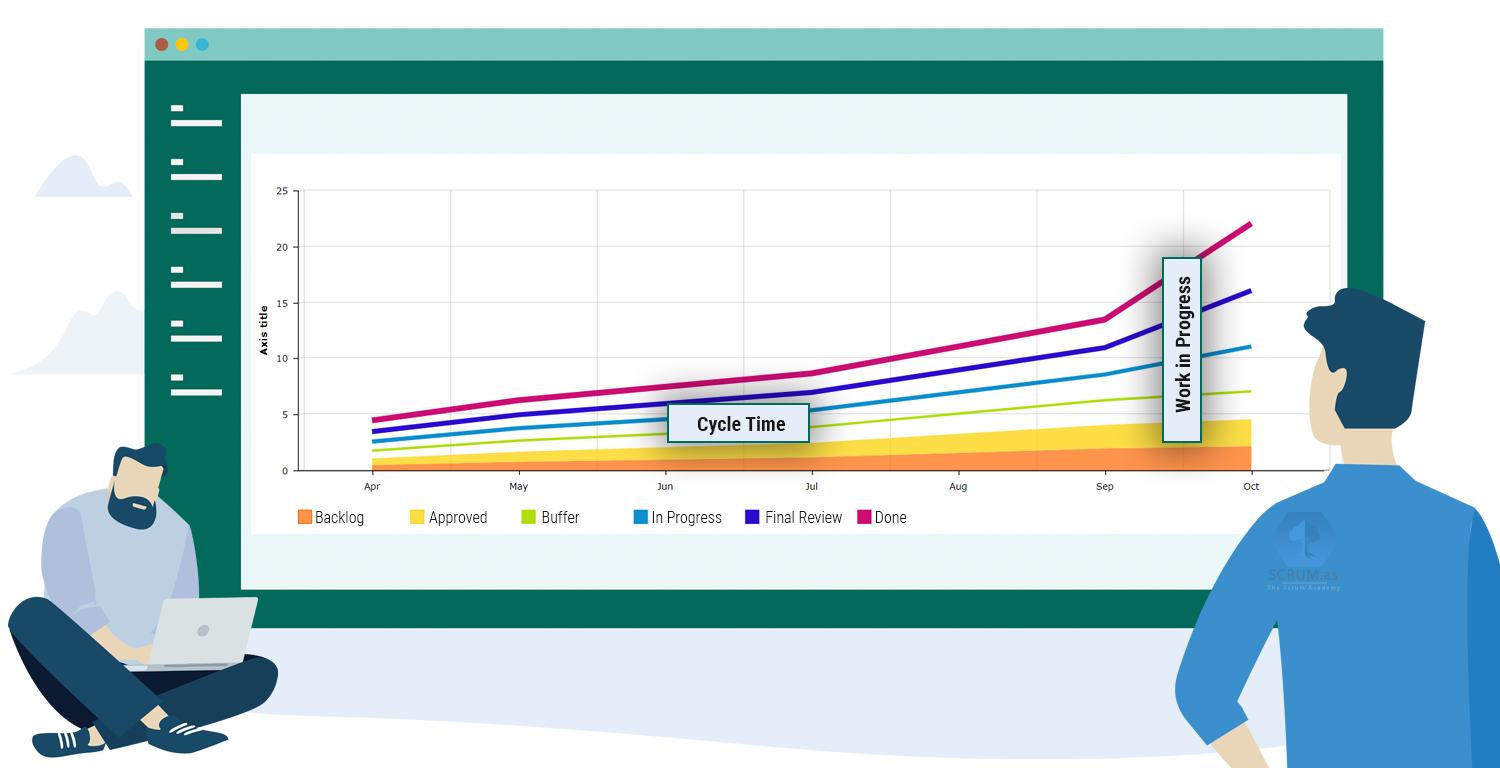
Task: Select the orange Backlog legend swatch
Action: [305, 517]
